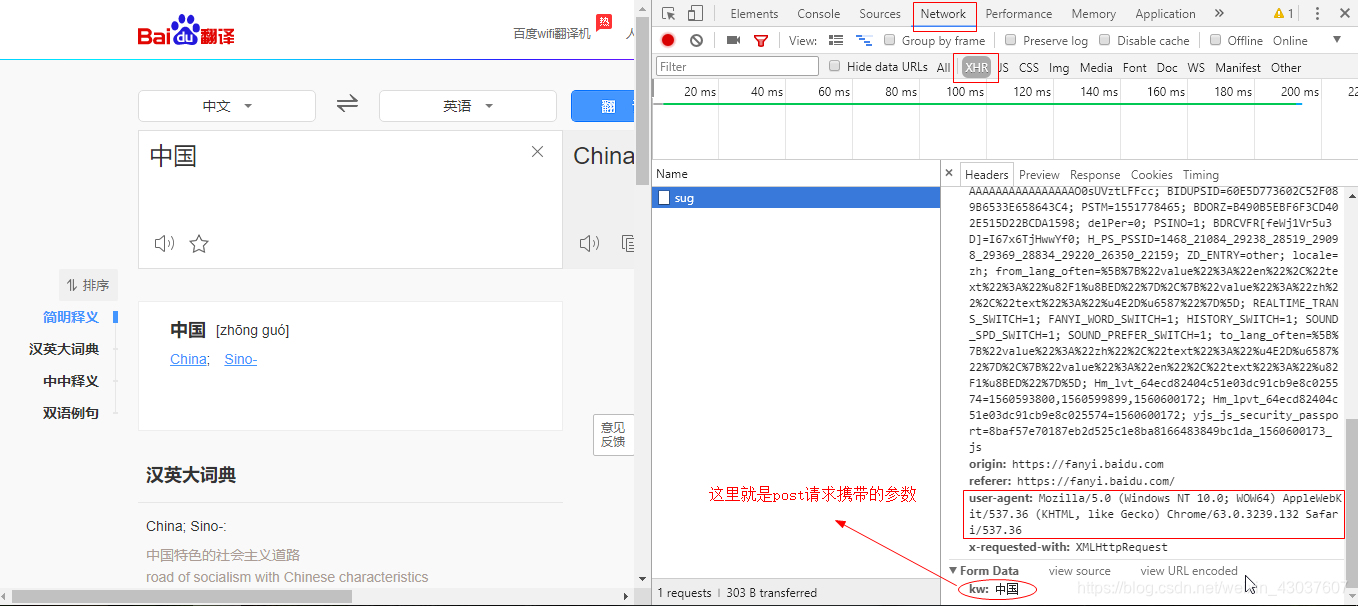
Task: Toggle the device toolbar icon
Action: point(695,14)
